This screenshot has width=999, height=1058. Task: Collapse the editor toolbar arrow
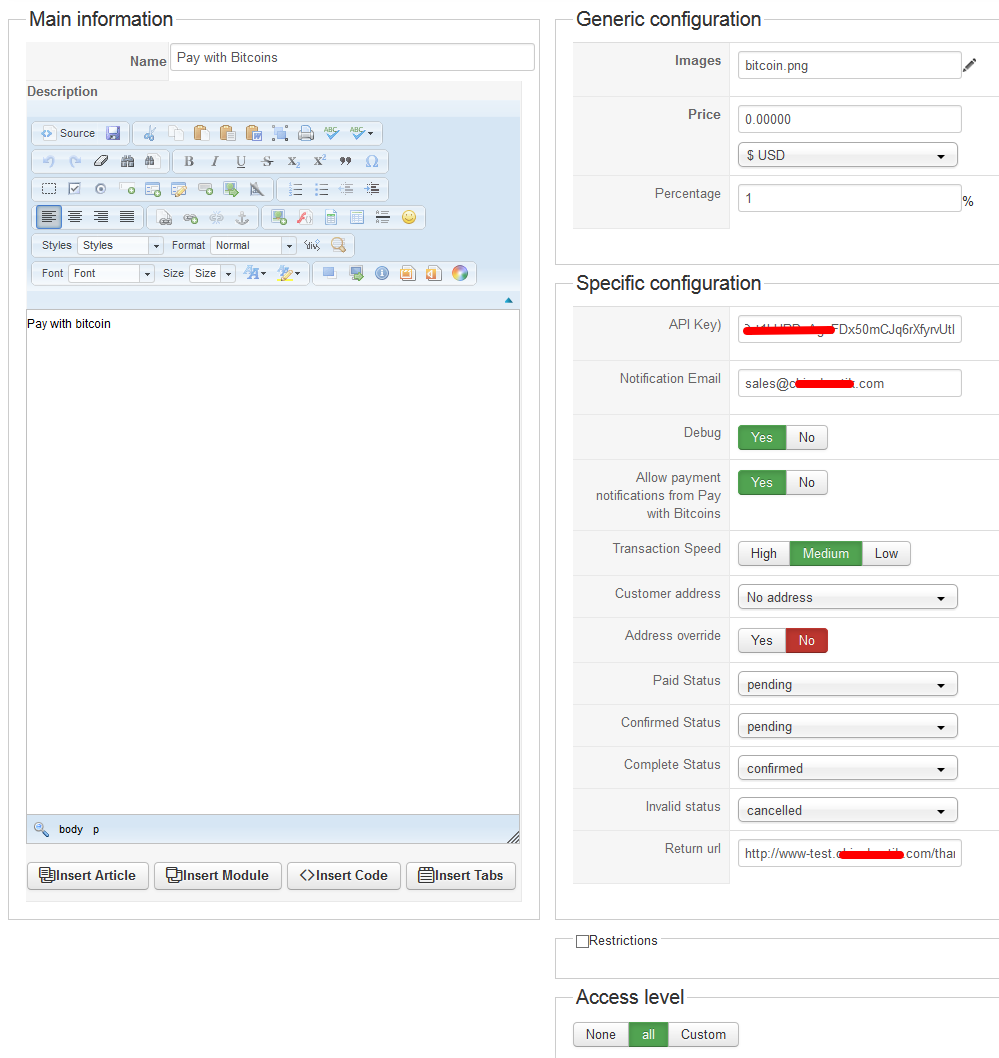pos(509,300)
